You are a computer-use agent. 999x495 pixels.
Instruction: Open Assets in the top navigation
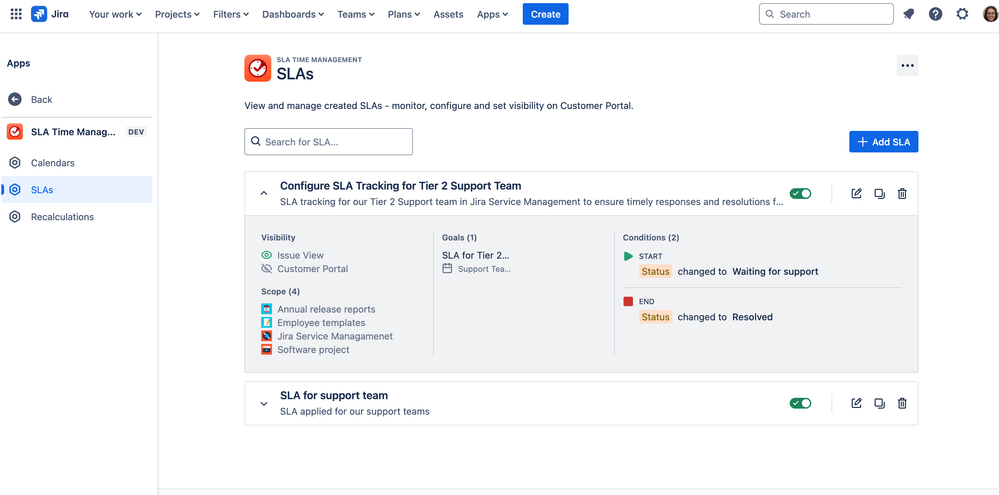(x=449, y=14)
